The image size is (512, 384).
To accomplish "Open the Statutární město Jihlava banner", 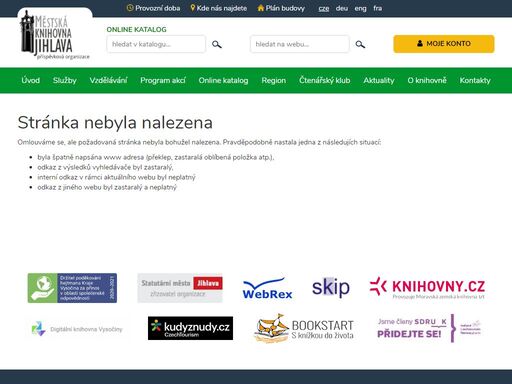I will [x=180, y=288].
